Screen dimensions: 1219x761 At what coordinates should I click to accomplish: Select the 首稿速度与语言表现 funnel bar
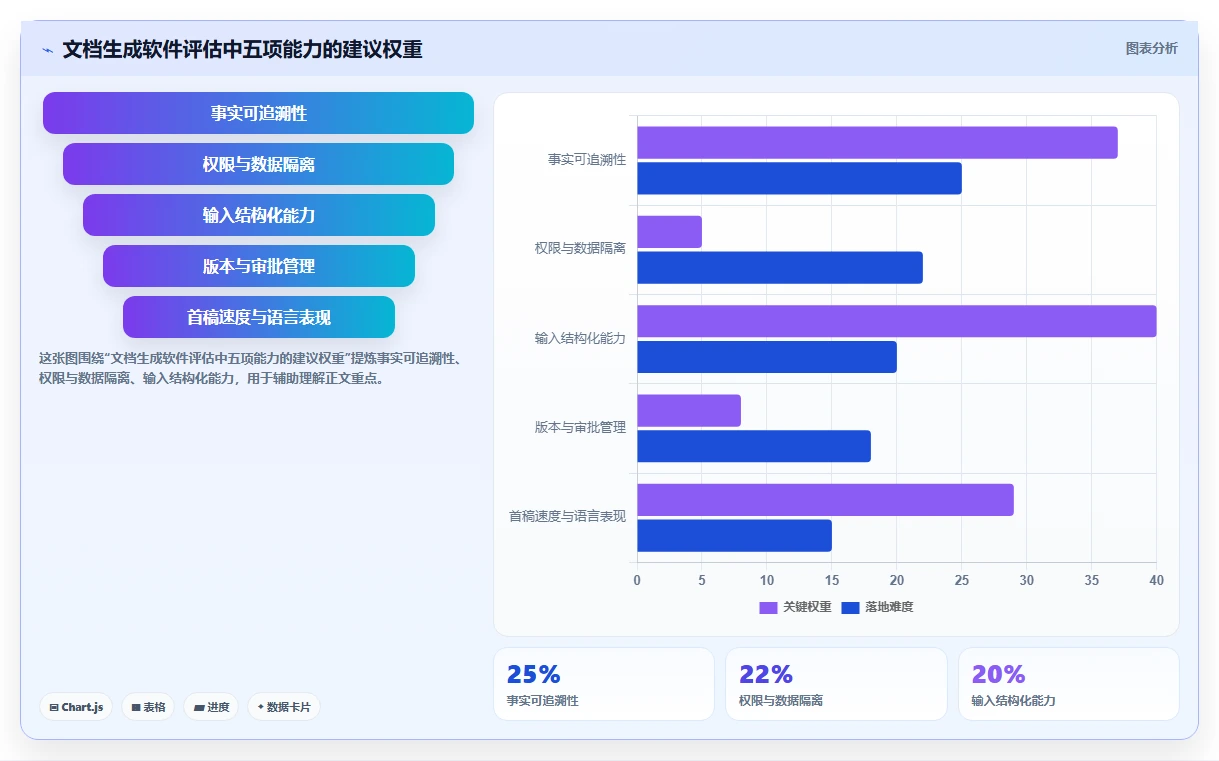pyautogui.click(x=258, y=317)
